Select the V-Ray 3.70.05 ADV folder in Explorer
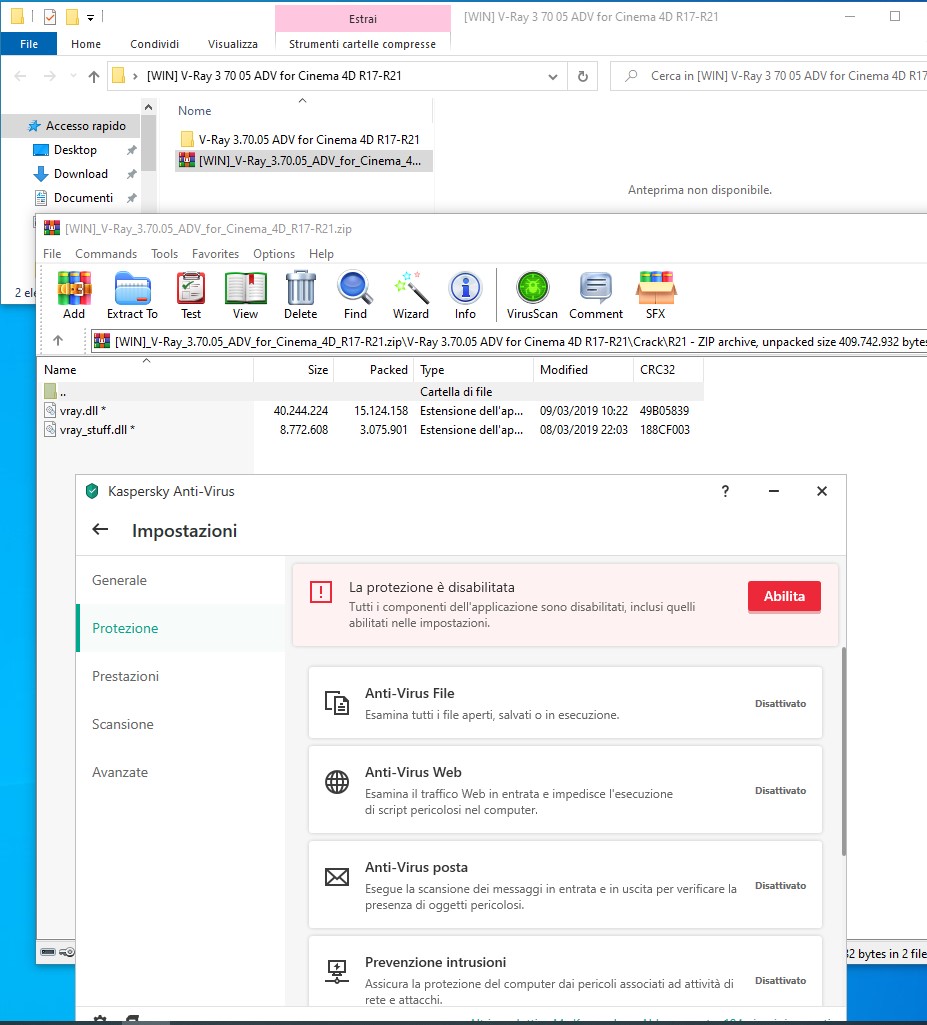Viewport: 927px width, 1025px height. click(x=303, y=139)
